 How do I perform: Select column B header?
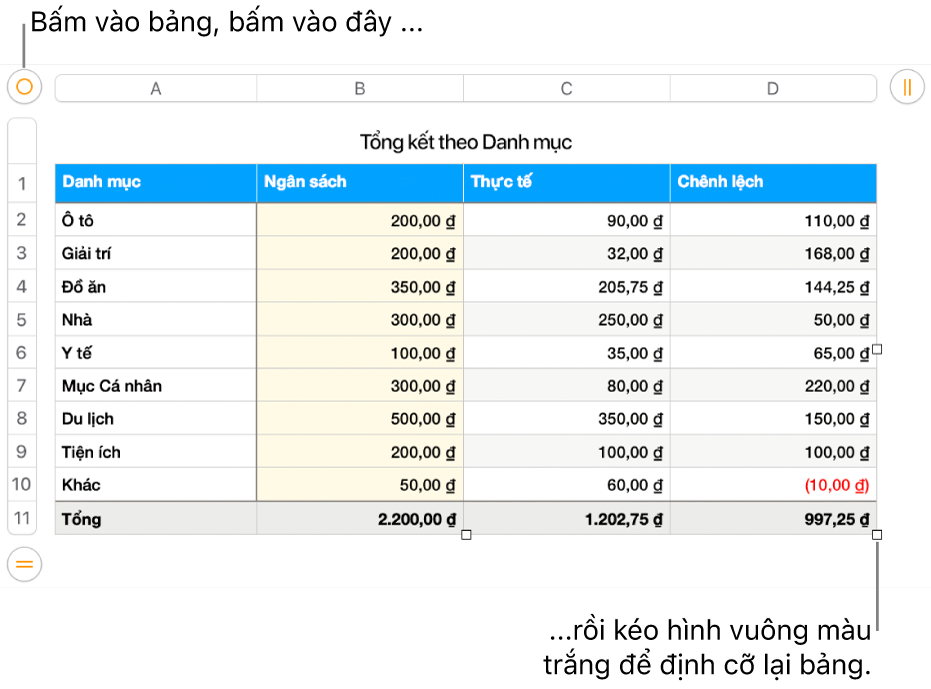[360, 89]
